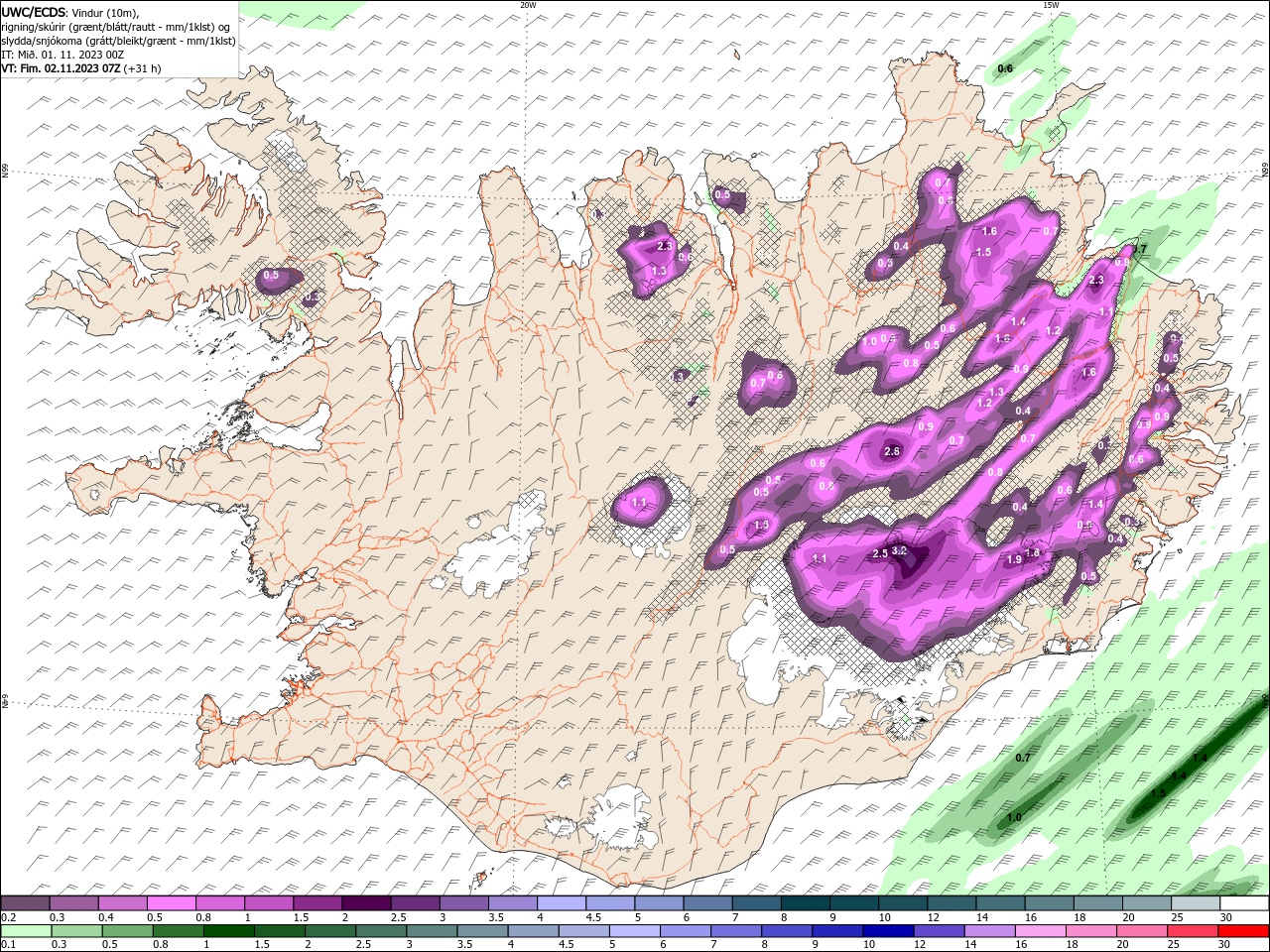Select the darkest purple 2 snow legend swatch

(365, 903)
